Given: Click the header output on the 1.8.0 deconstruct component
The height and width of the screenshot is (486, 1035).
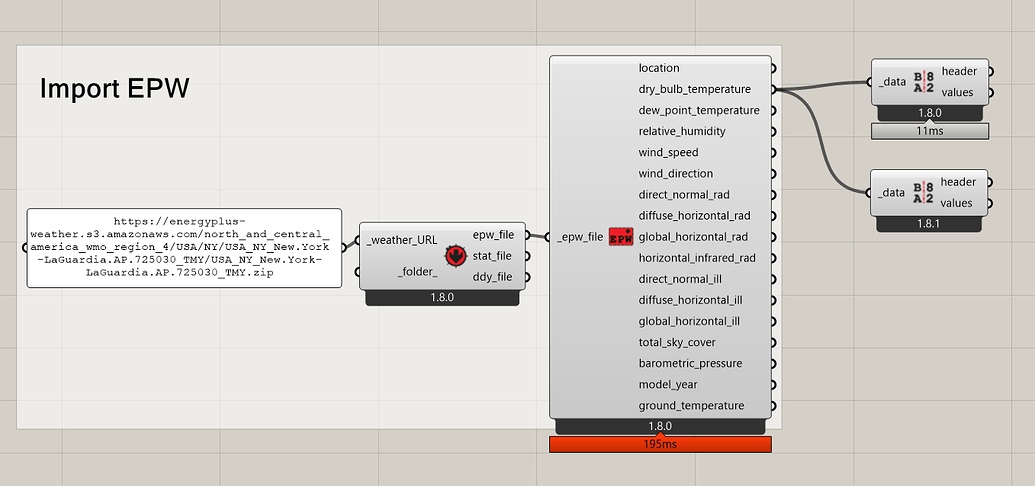Looking at the screenshot, I should point(958,71).
